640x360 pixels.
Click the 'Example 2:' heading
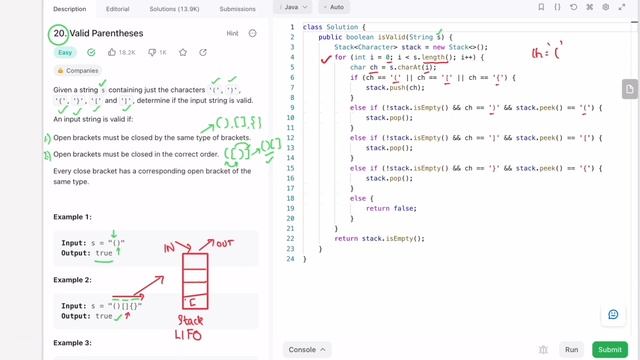pyautogui.click(x=72, y=280)
